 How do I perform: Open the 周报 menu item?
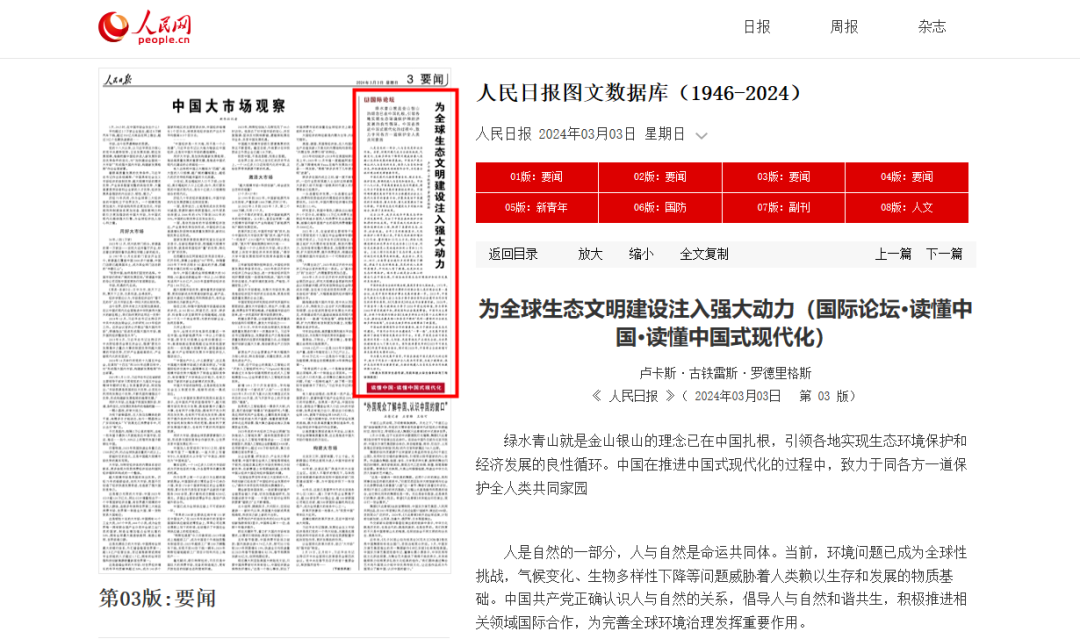point(844,27)
